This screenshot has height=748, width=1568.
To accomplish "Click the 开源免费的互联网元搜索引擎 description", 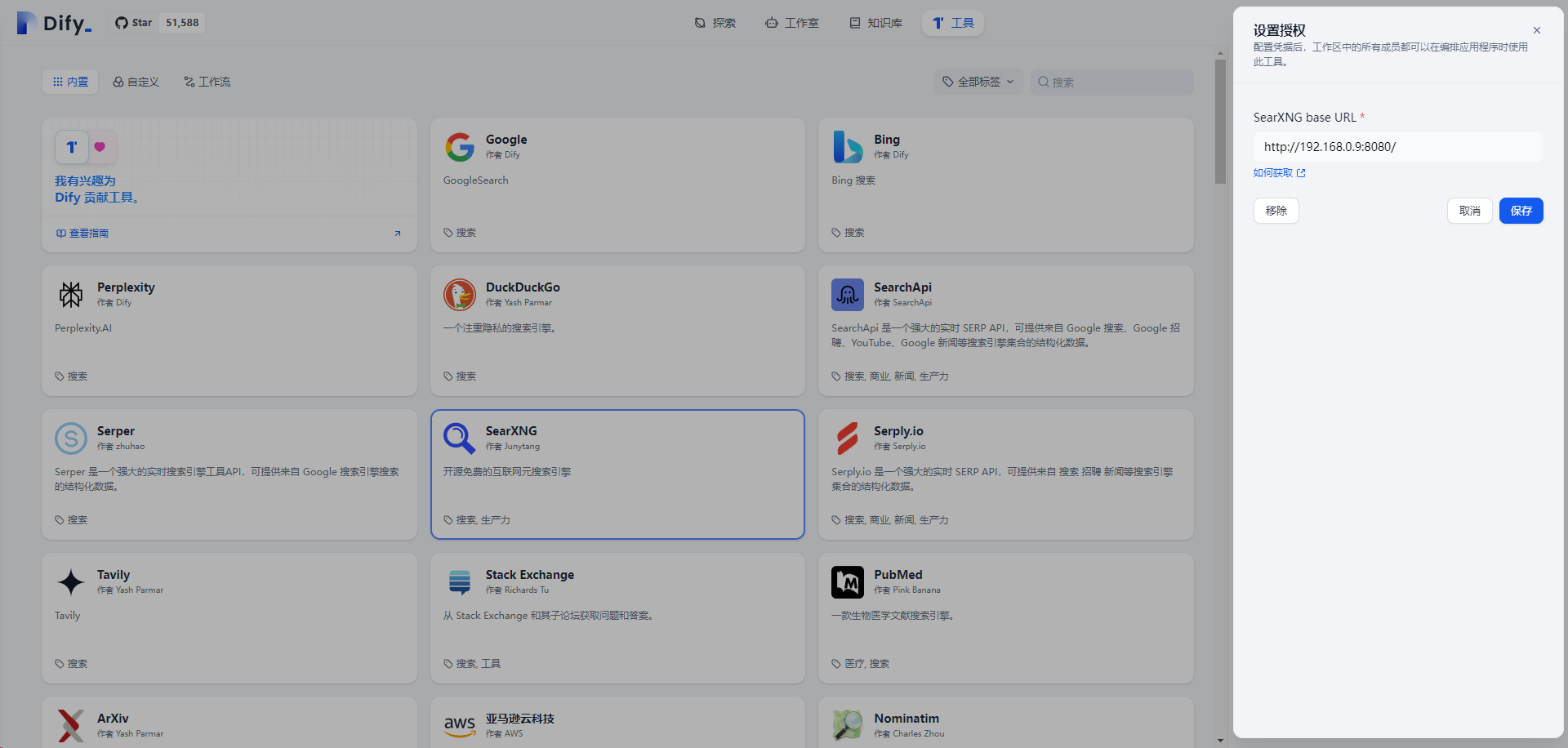I will pos(507,472).
